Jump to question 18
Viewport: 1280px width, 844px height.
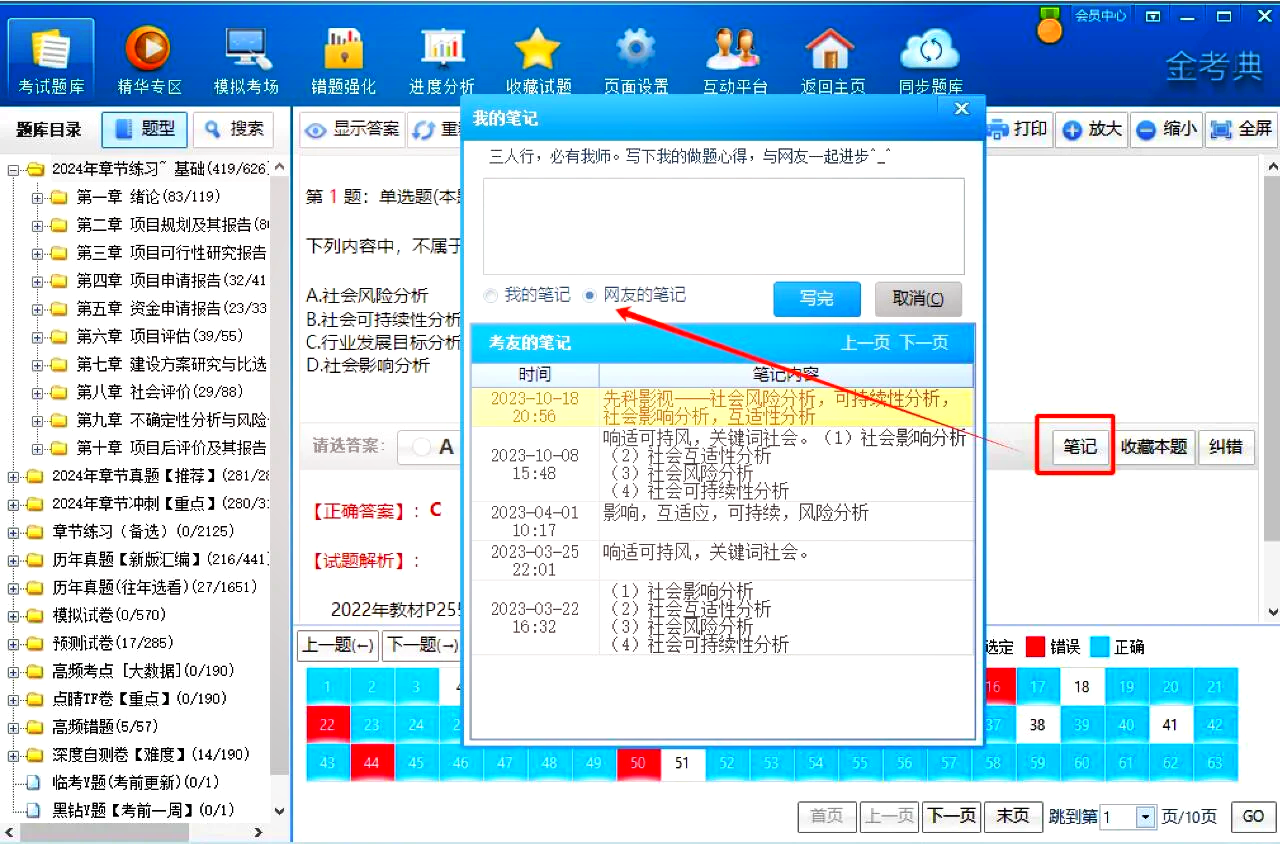click(1082, 687)
